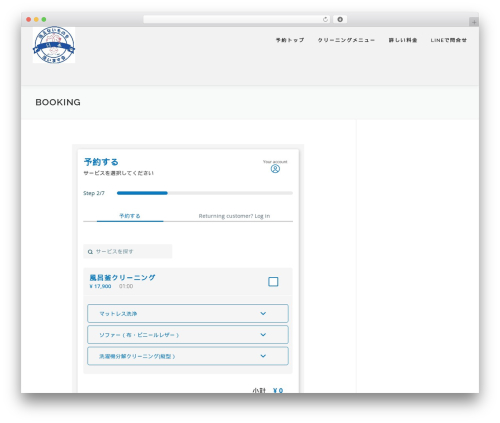The width and height of the screenshot is (500, 423).
Task: Expand the マットレス洗浄 dropdown
Action: (x=188, y=313)
